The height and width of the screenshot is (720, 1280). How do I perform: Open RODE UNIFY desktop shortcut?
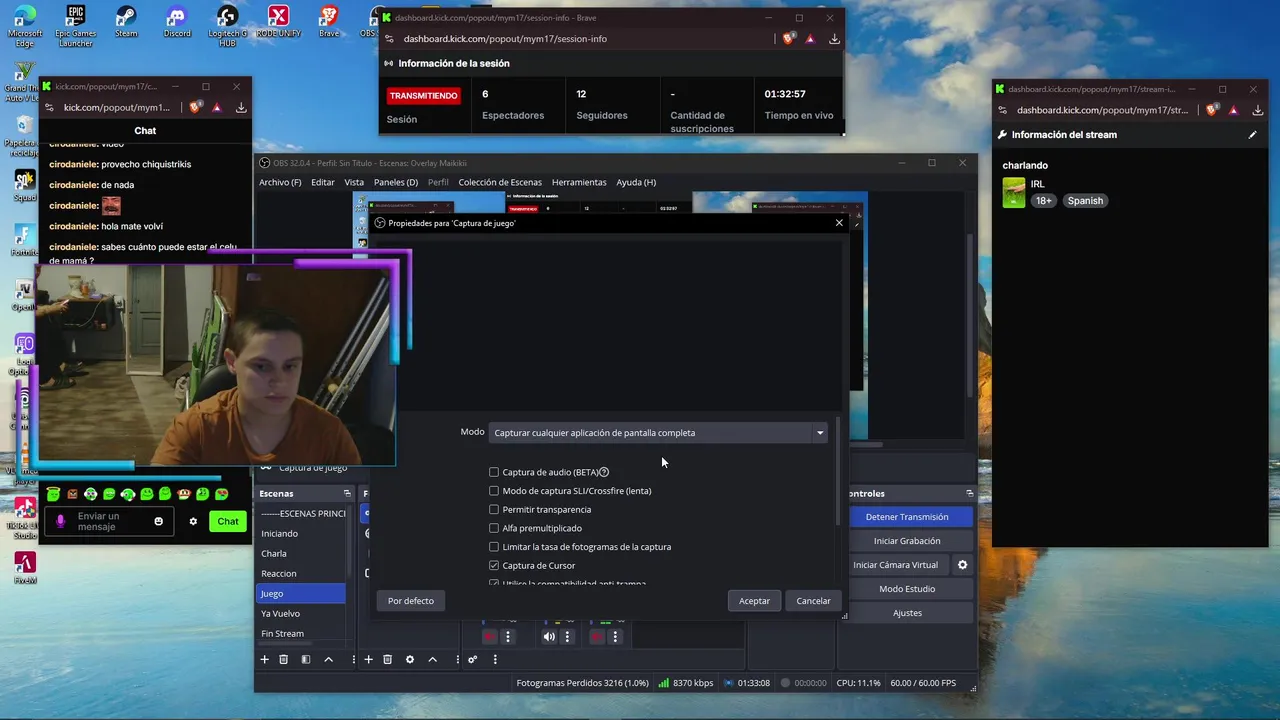[x=279, y=23]
